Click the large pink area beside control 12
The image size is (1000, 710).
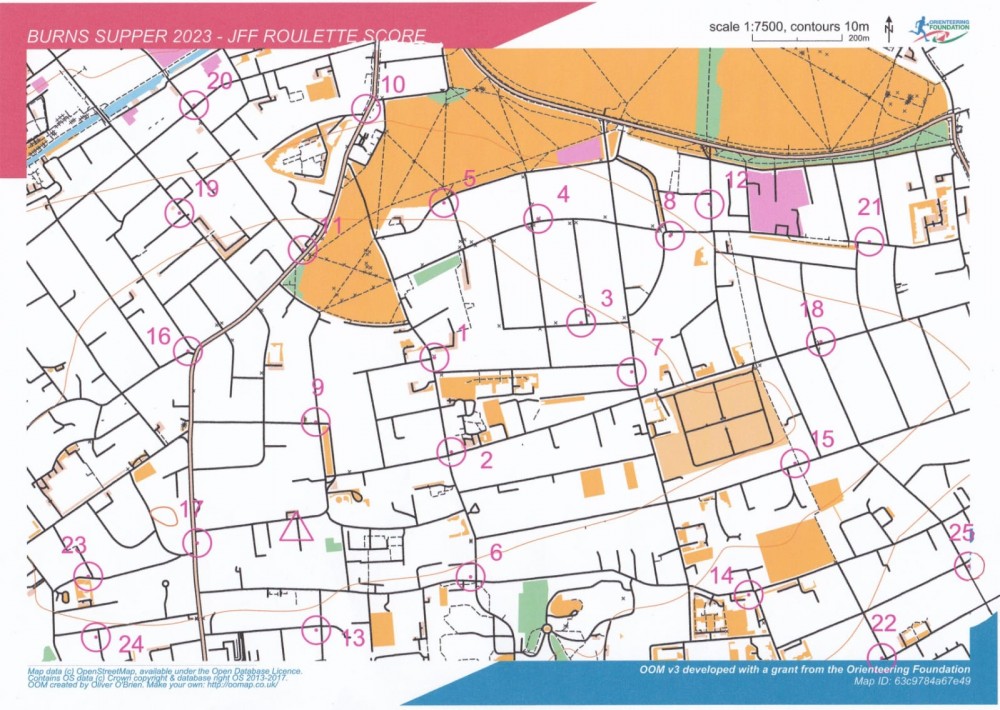[x=778, y=202]
